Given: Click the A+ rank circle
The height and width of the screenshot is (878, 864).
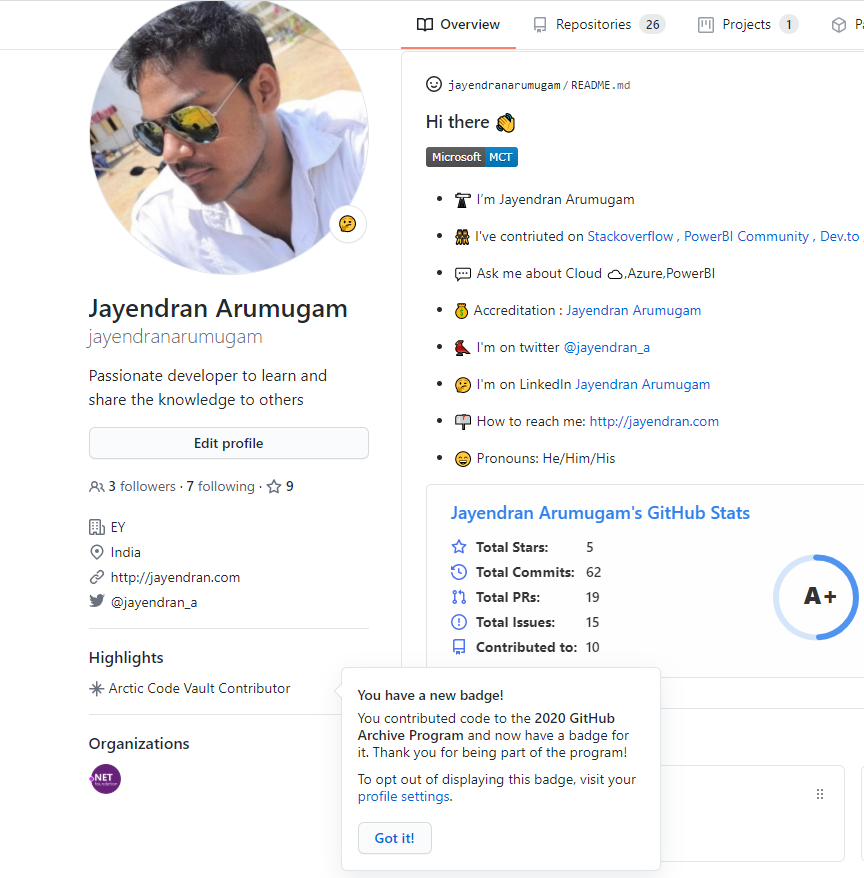Looking at the screenshot, I should point(816,597).
